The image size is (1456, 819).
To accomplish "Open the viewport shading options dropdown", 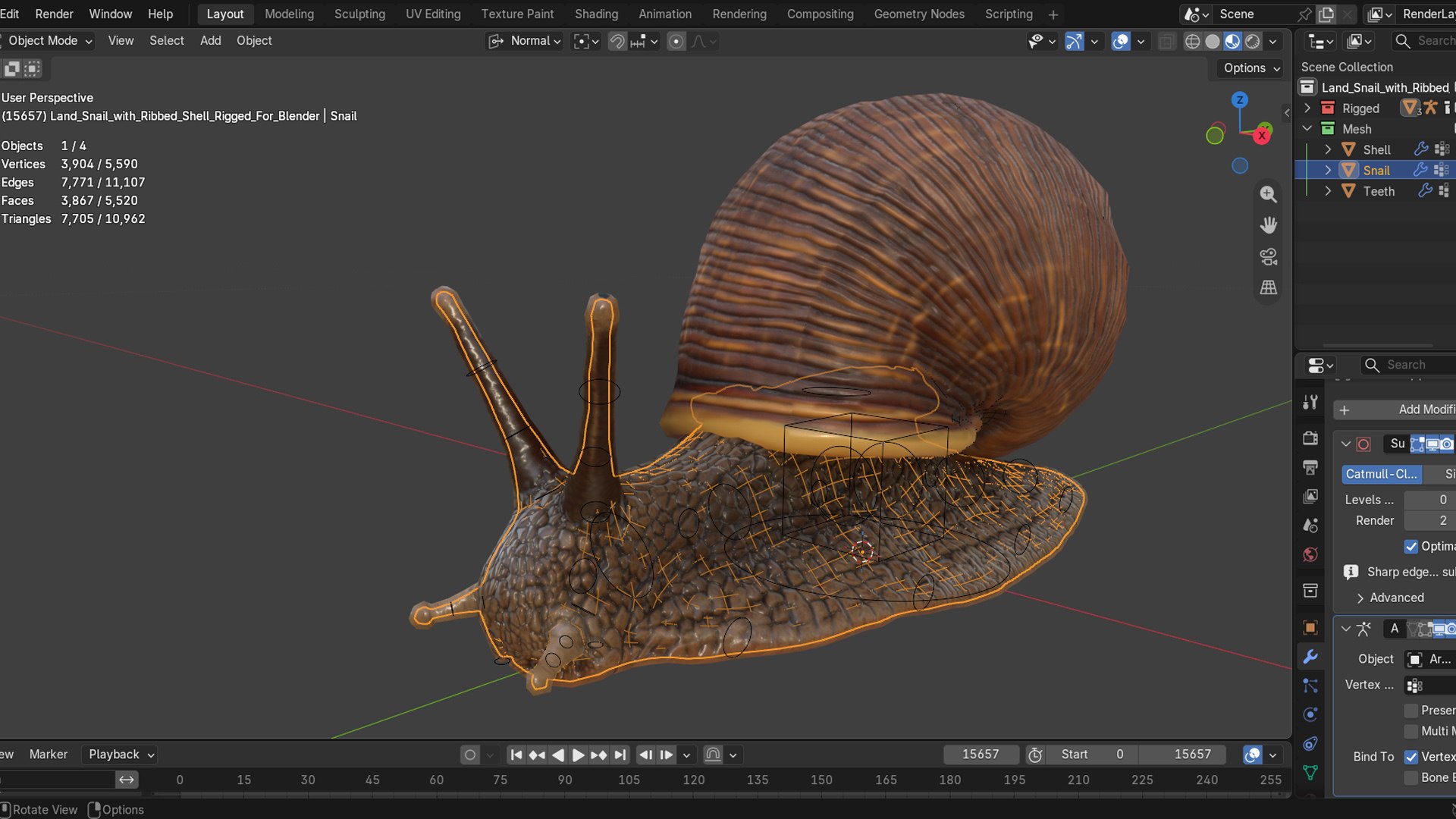I will (x=1273, y=41).
